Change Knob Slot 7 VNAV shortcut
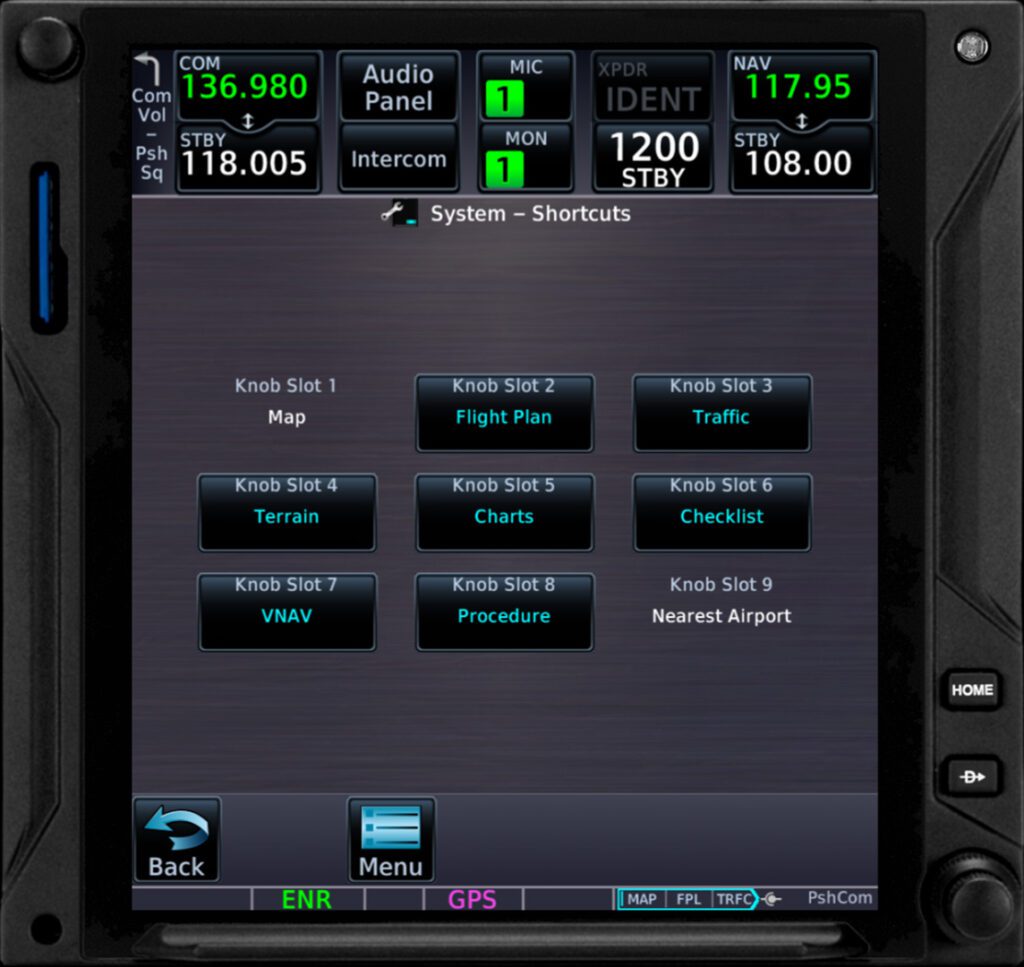The image size is (1024, 967). (287, 612)
